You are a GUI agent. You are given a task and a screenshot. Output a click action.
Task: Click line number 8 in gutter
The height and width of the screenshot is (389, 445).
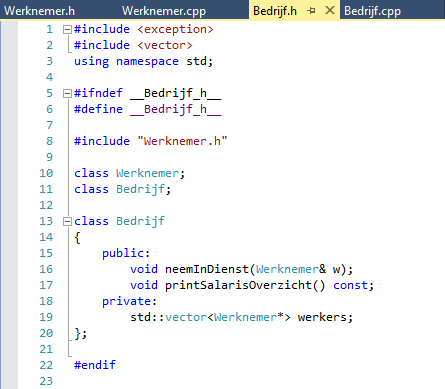coord(49,141)
